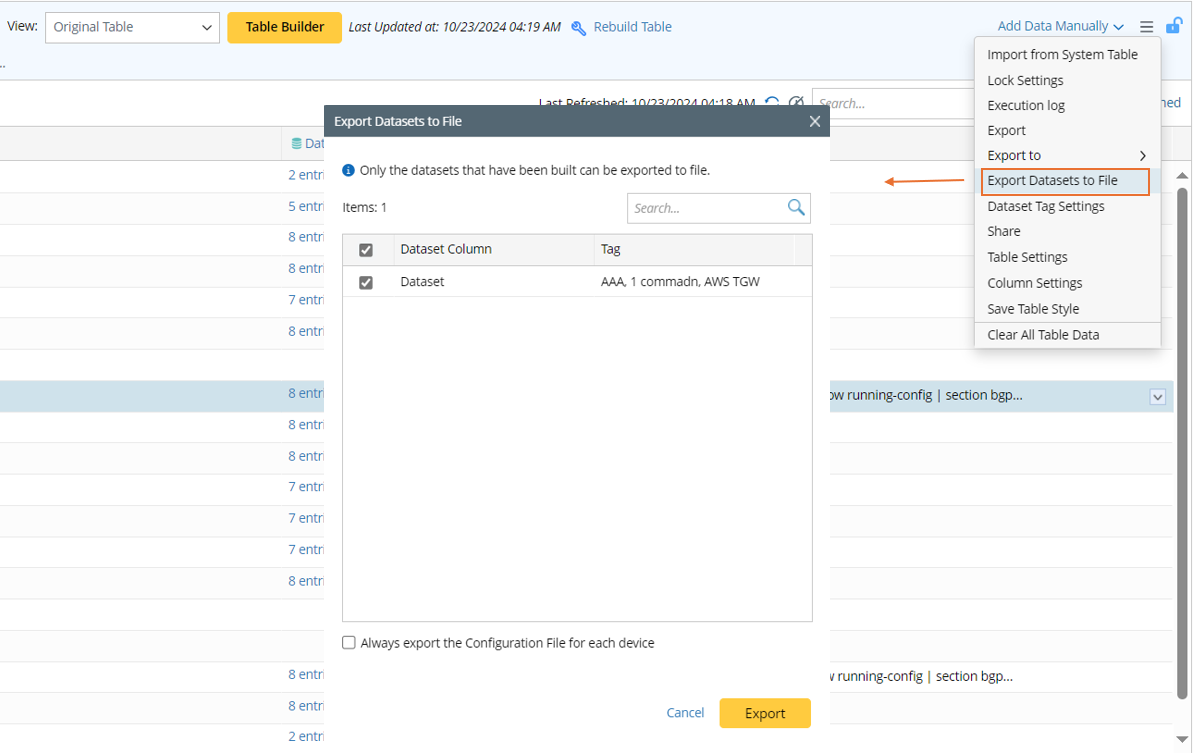Click the Rebuild Table wrench icon

click(579, 28)
